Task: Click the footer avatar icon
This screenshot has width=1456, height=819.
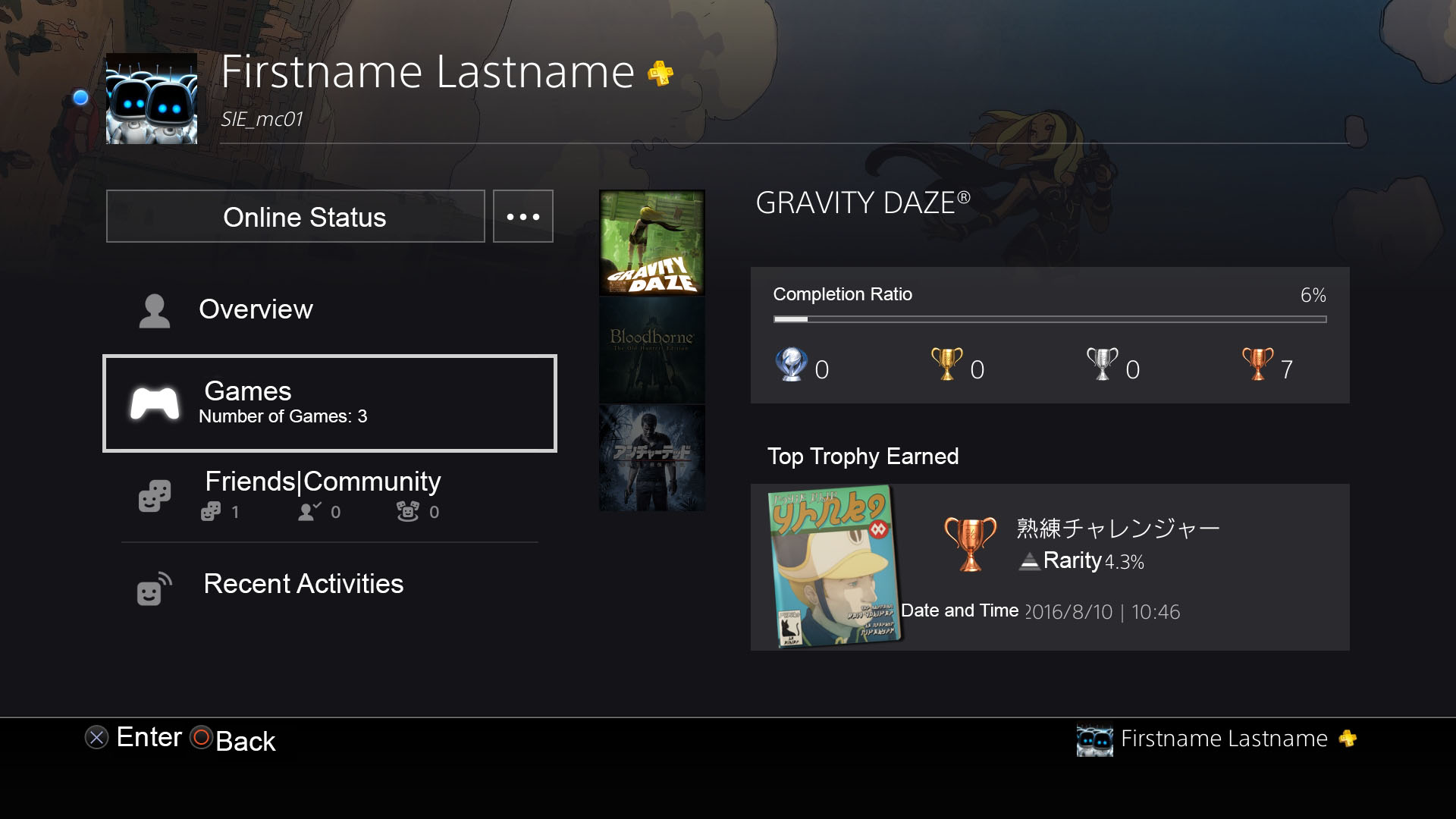Action: 1095,740
